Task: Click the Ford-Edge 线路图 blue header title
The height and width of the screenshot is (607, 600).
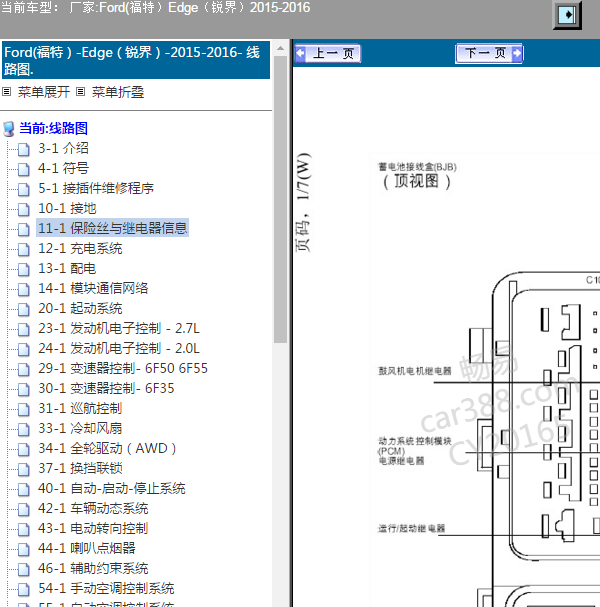Action: [136, 60]
